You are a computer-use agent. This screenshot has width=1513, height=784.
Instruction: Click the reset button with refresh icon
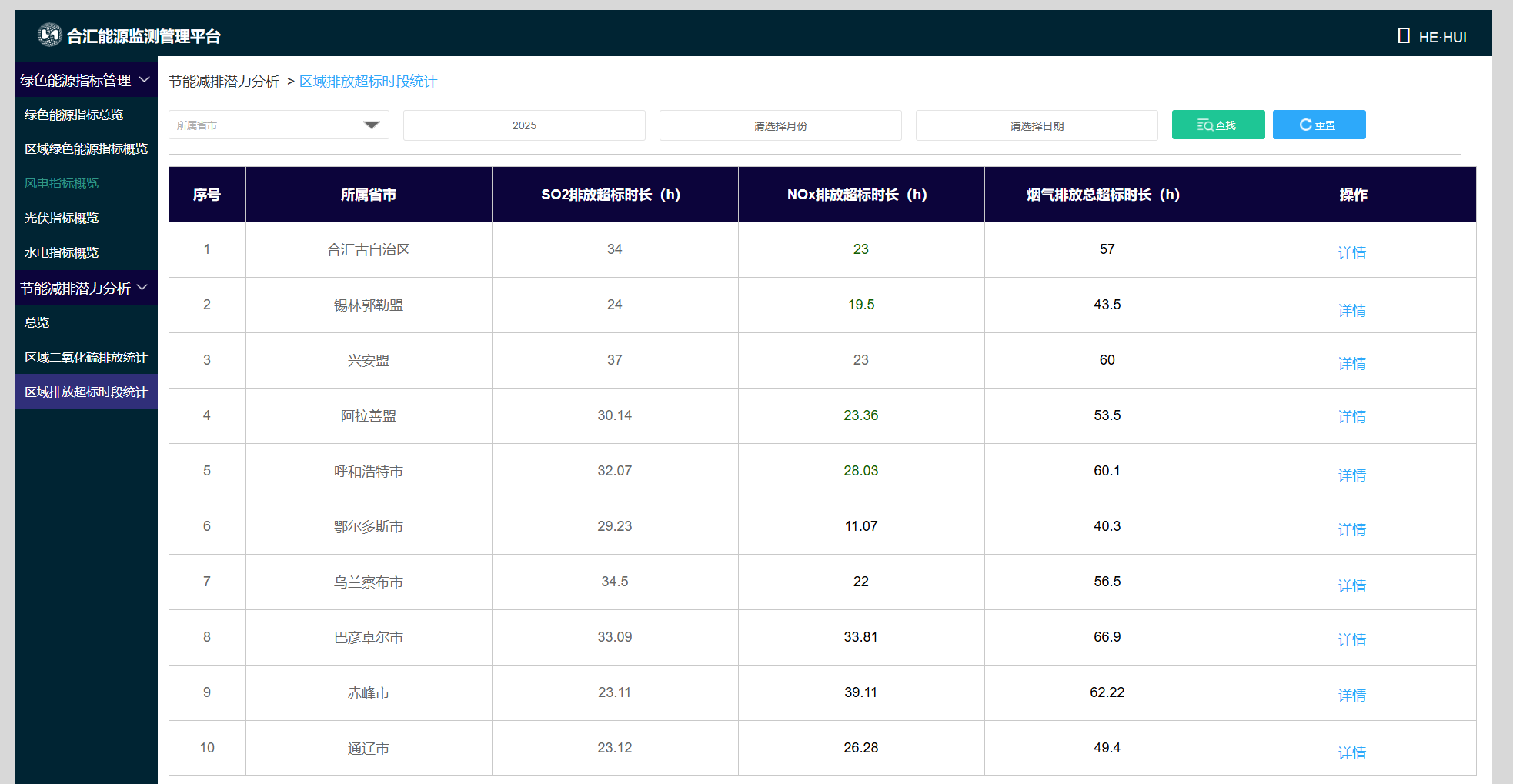click(x=1318, y=125)
